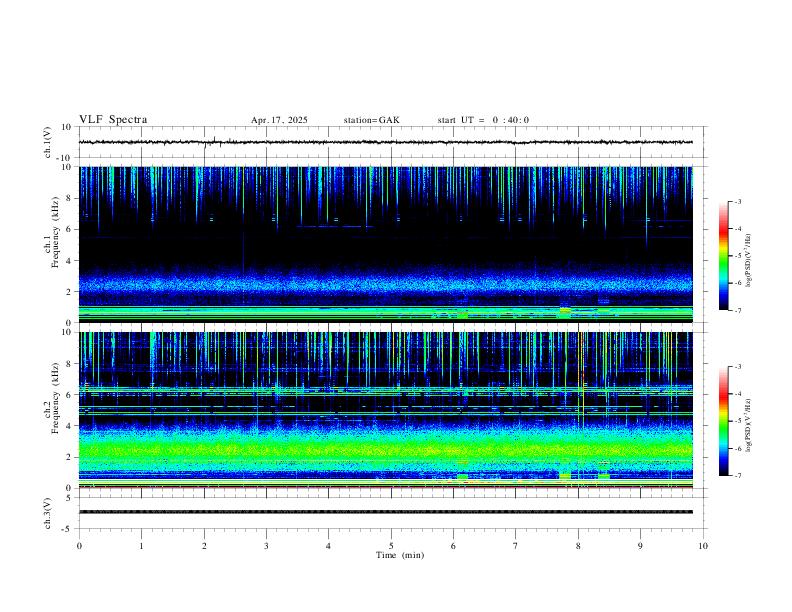Click the ch.1 "Frequency (kHz)" axis label

point(55,232)
